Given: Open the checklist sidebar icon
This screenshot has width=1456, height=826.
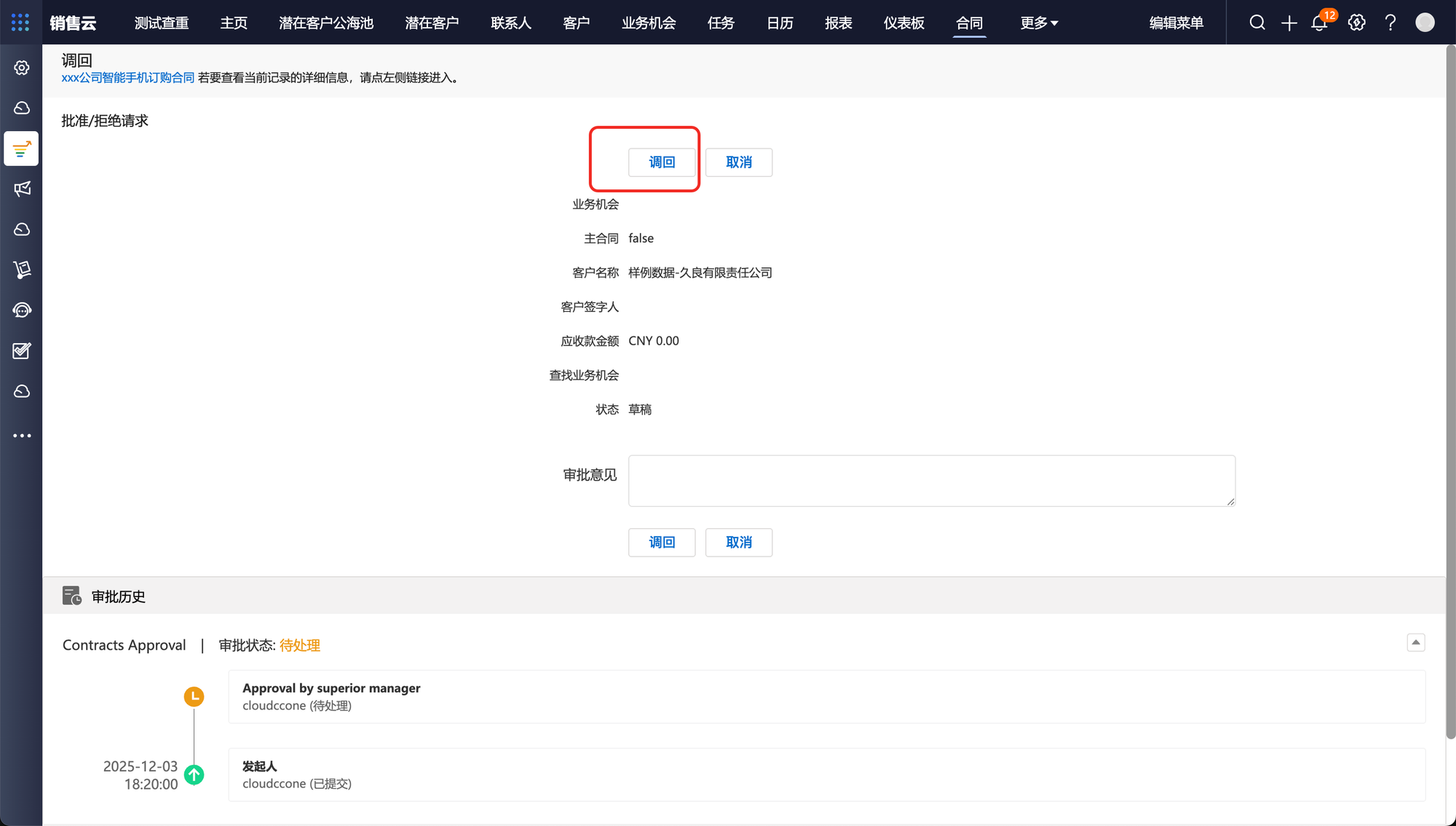Looking at the screenshot, I should click(x=22, y=351).
